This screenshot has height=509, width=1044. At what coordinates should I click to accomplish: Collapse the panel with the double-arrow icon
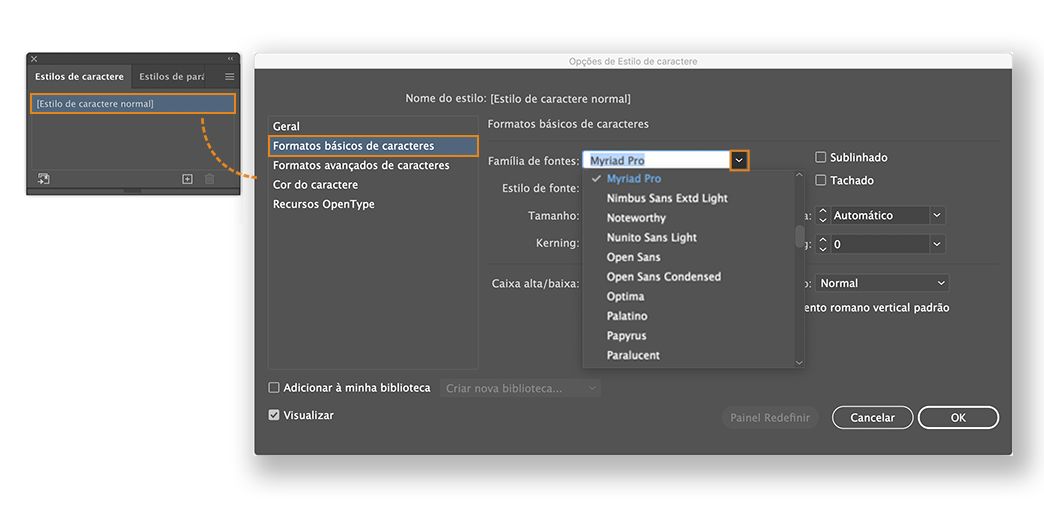click(230, 59)
